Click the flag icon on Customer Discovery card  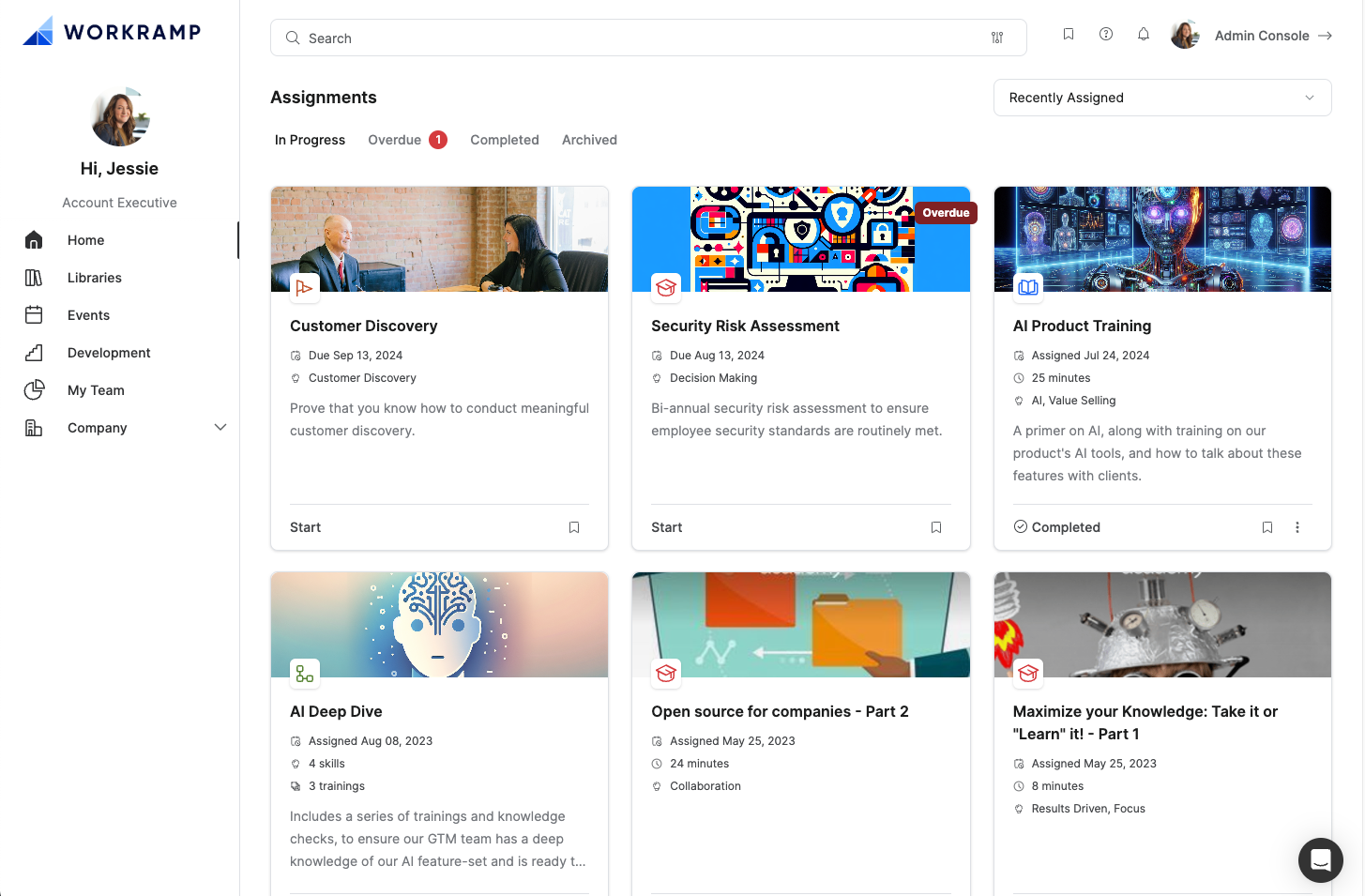point(304,287)
